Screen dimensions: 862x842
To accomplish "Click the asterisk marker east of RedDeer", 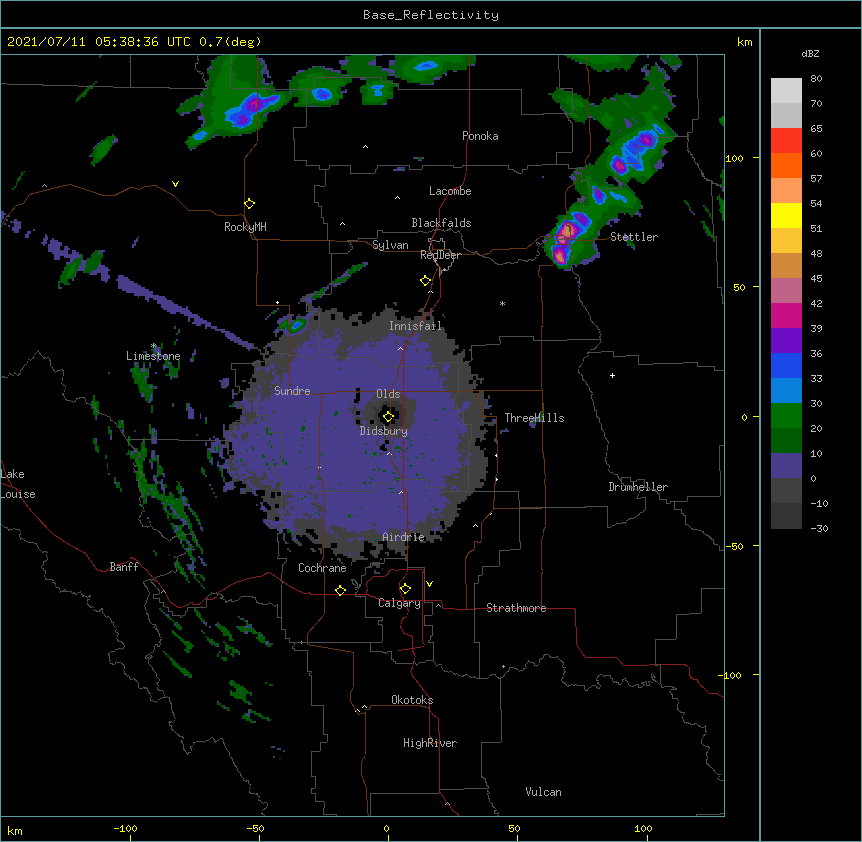I will click(x=502, y=304).
